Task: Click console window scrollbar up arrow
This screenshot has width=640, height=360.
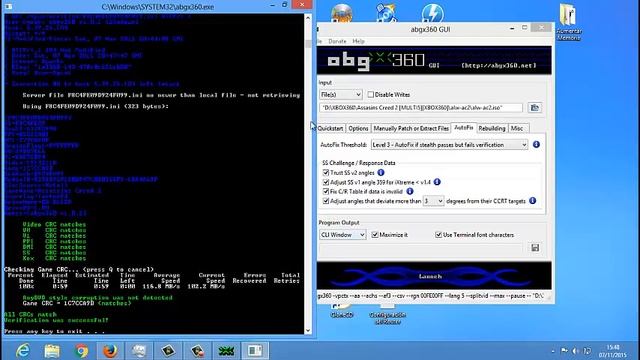Action: click(308, 18)
